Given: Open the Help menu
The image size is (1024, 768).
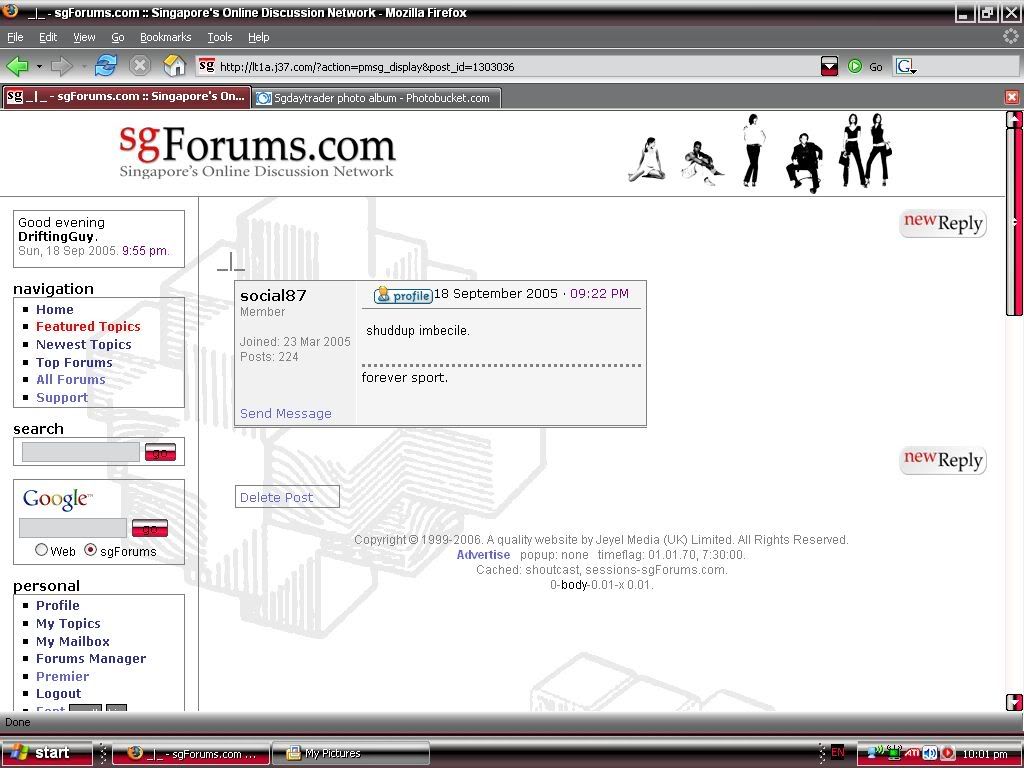Looking at the screenshot, I should [259, 37].
